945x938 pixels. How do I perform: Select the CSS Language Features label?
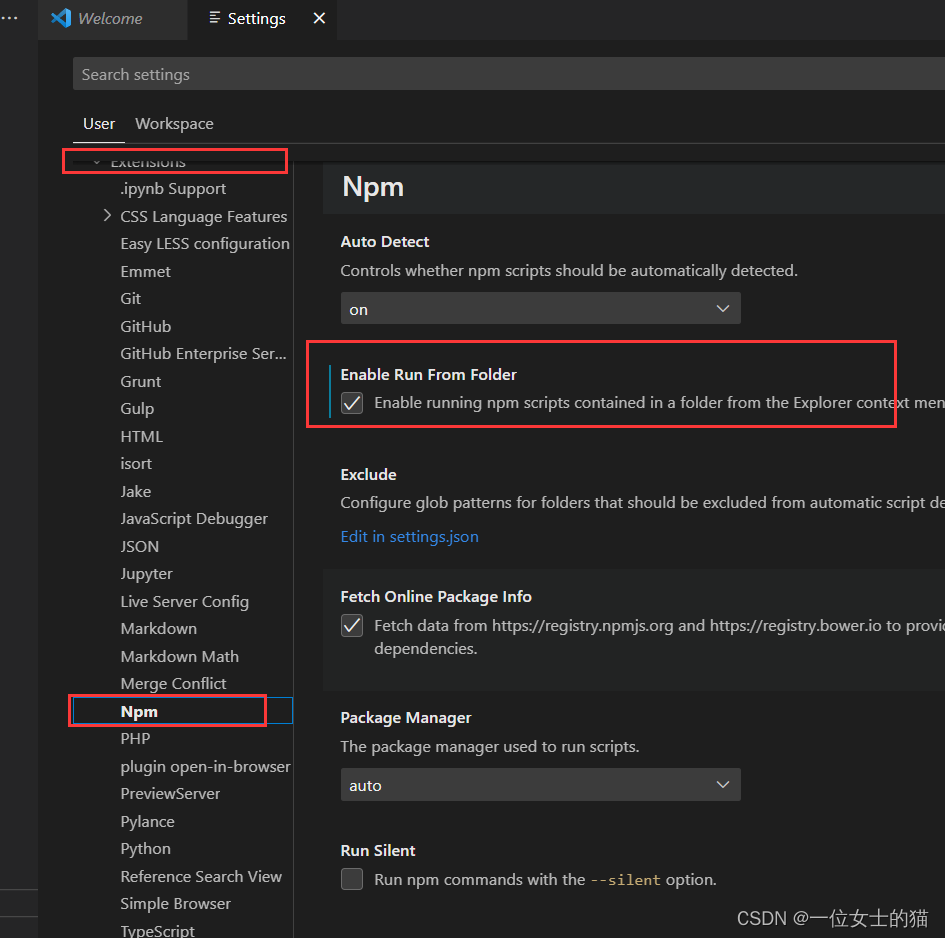point(204,216)
